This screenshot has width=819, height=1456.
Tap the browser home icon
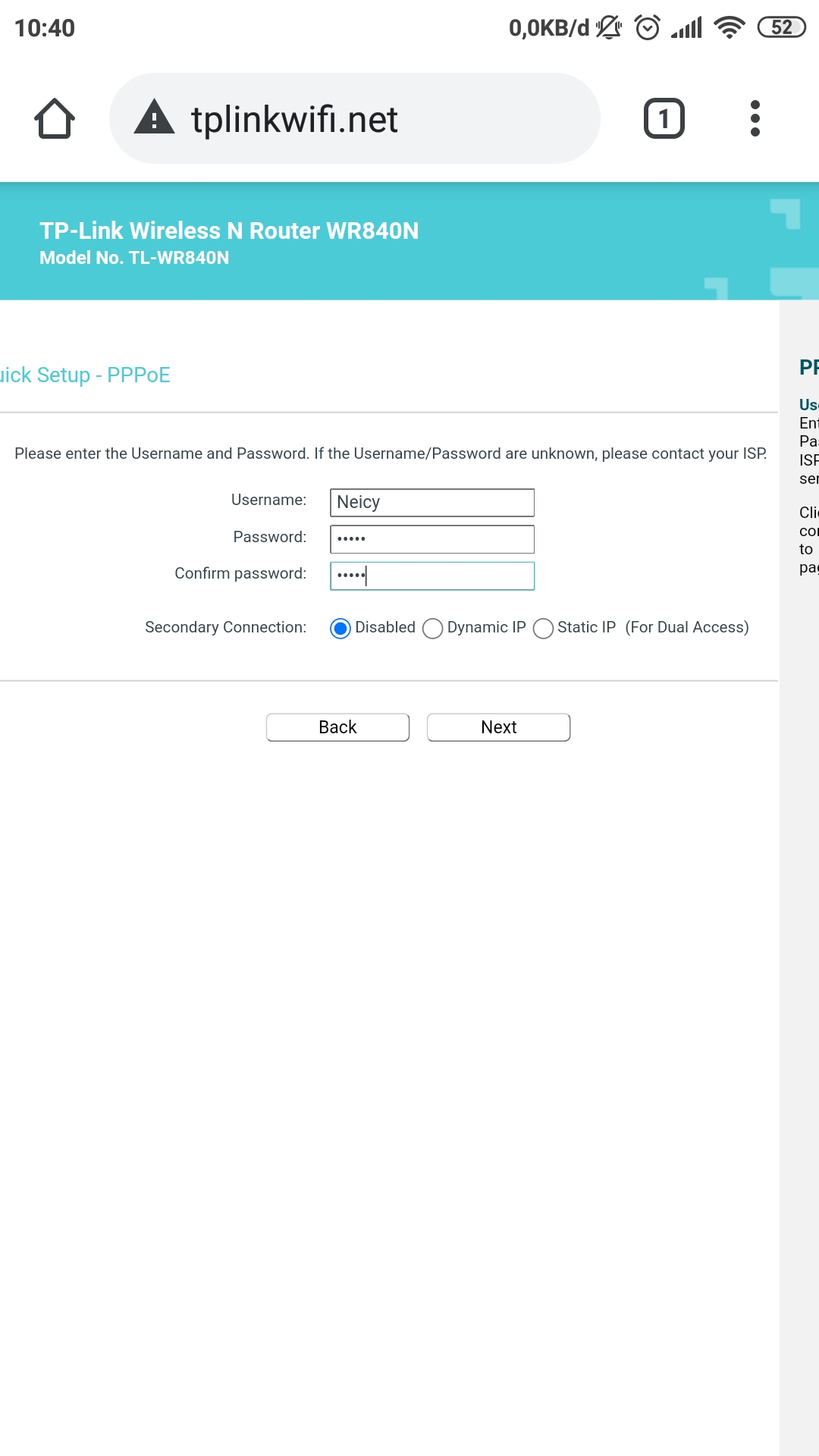coord(55,118)
